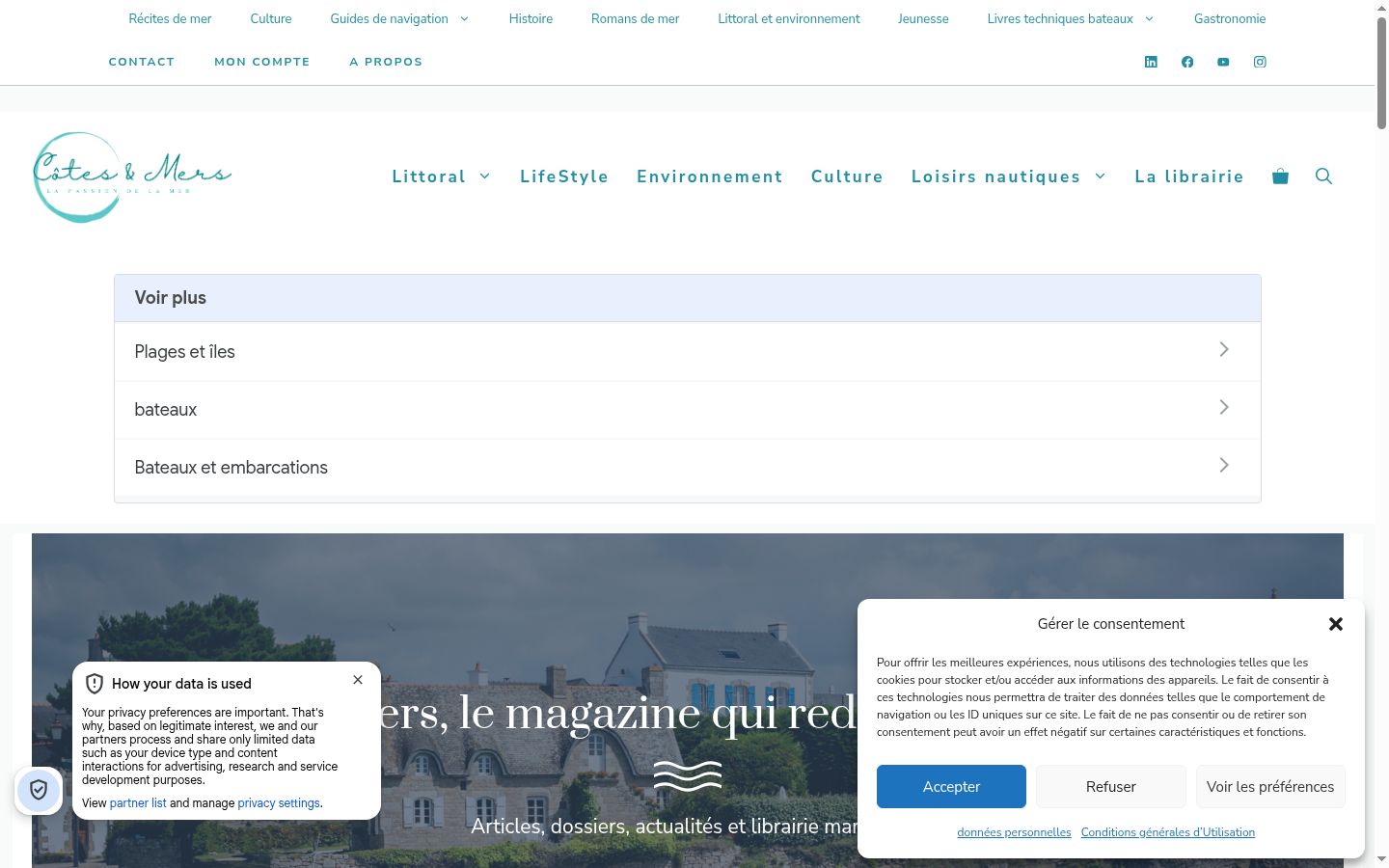Open the A PROPOS link
Image resolution: width=1389 pixels, height=868 pixels.
click(x=386, y=62)
